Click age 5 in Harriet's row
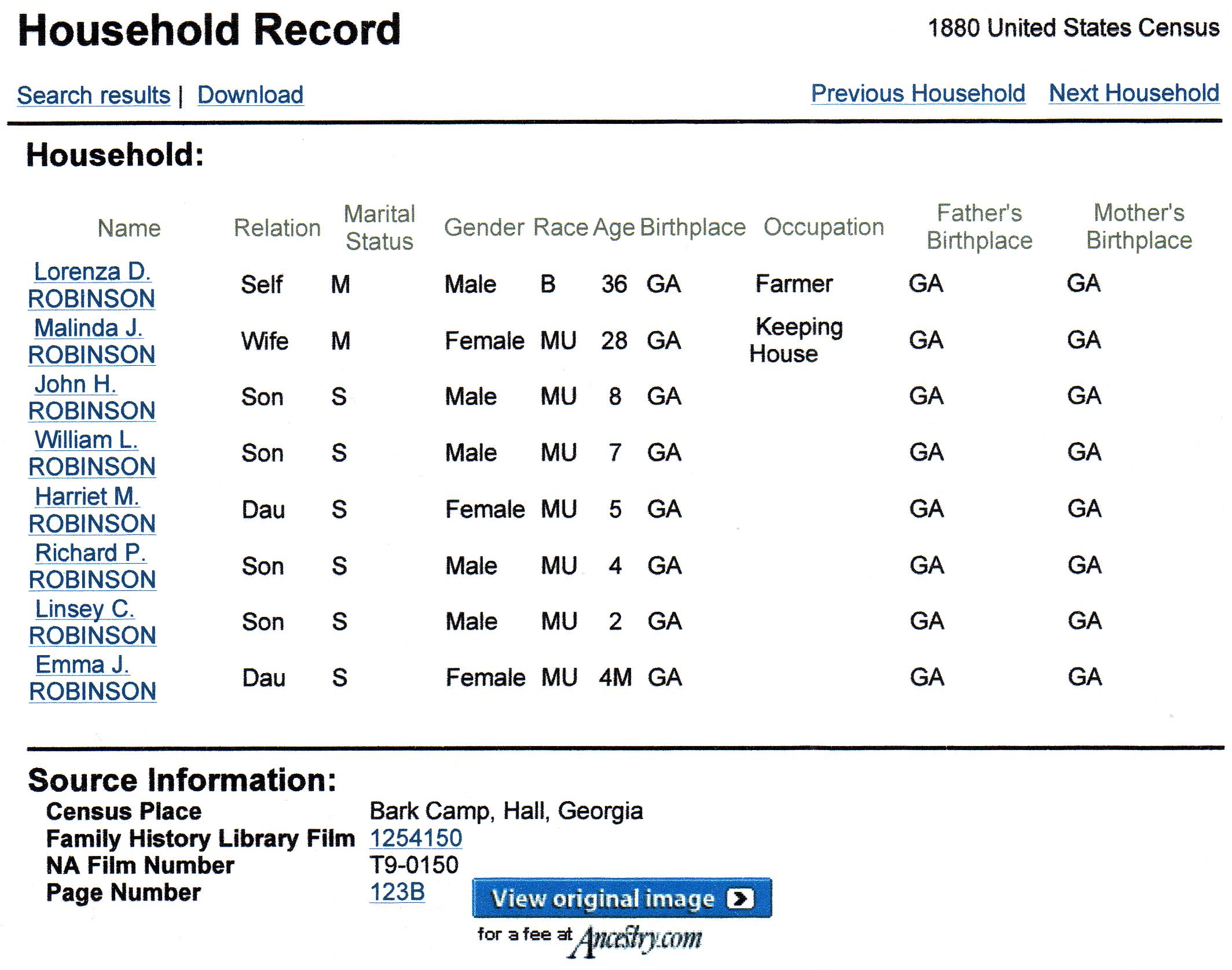 click(615, 510)
